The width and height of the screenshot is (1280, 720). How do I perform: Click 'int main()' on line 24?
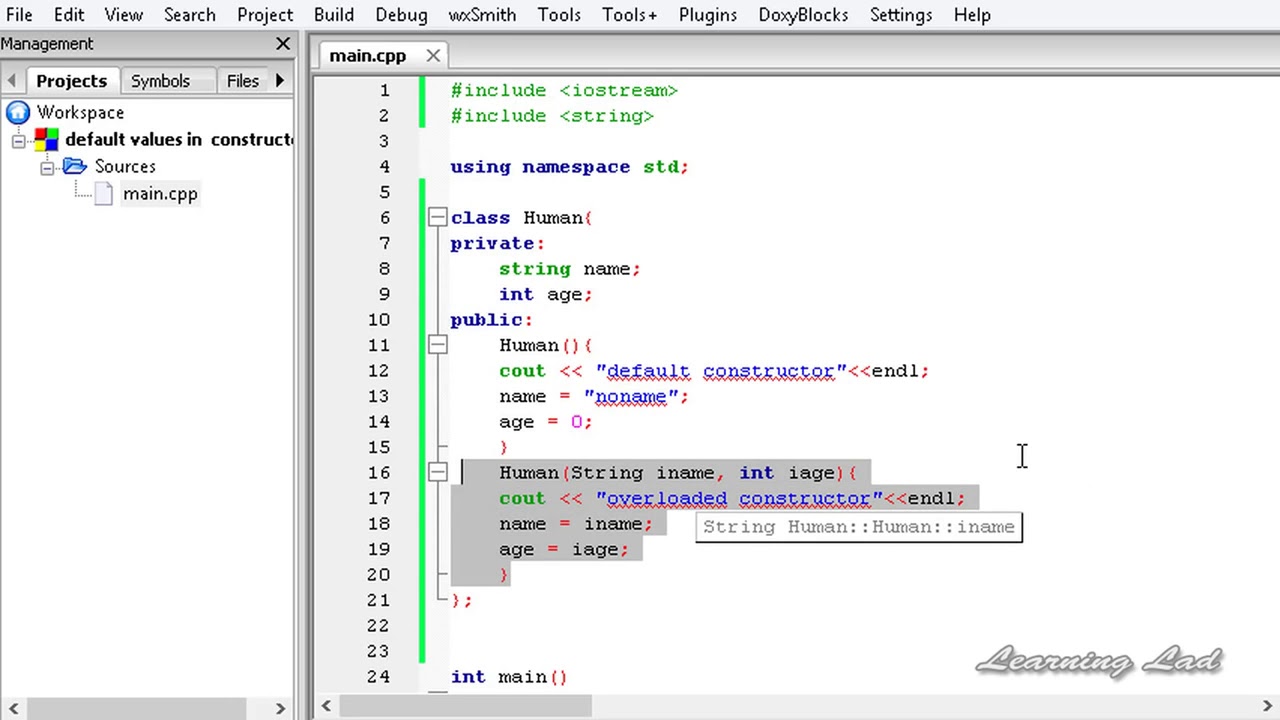(509, 677)
